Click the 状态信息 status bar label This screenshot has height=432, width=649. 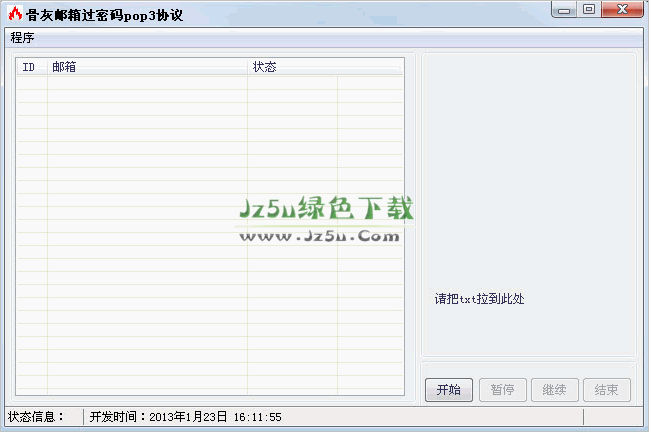pos(36,417)
